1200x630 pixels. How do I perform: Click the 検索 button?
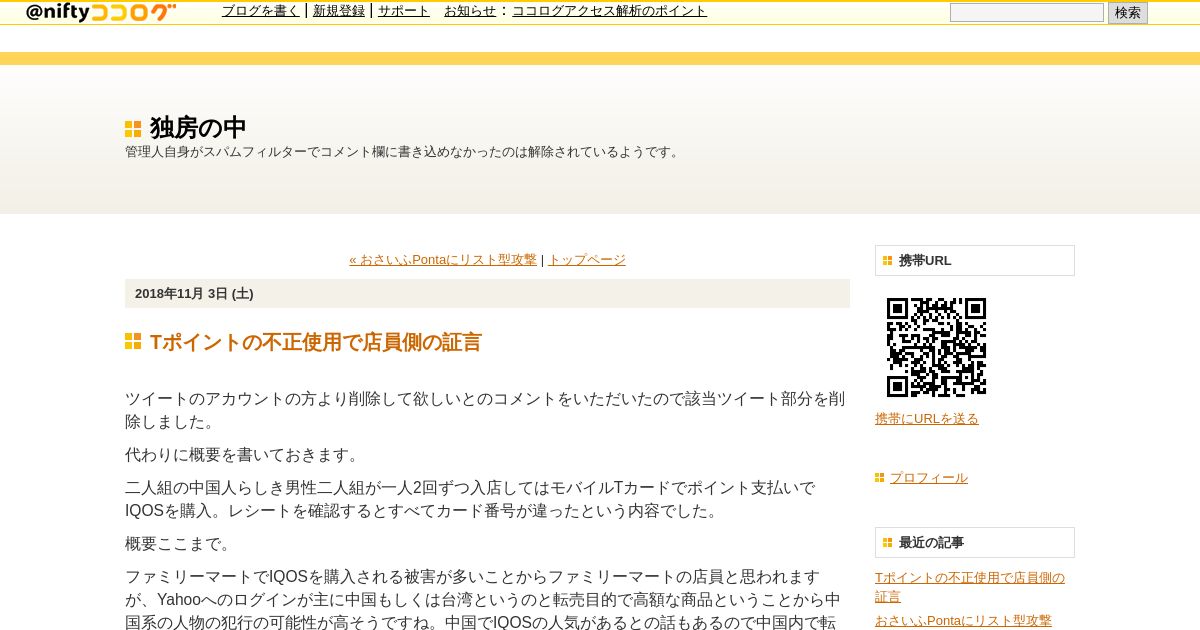[x=1127, y=13]
